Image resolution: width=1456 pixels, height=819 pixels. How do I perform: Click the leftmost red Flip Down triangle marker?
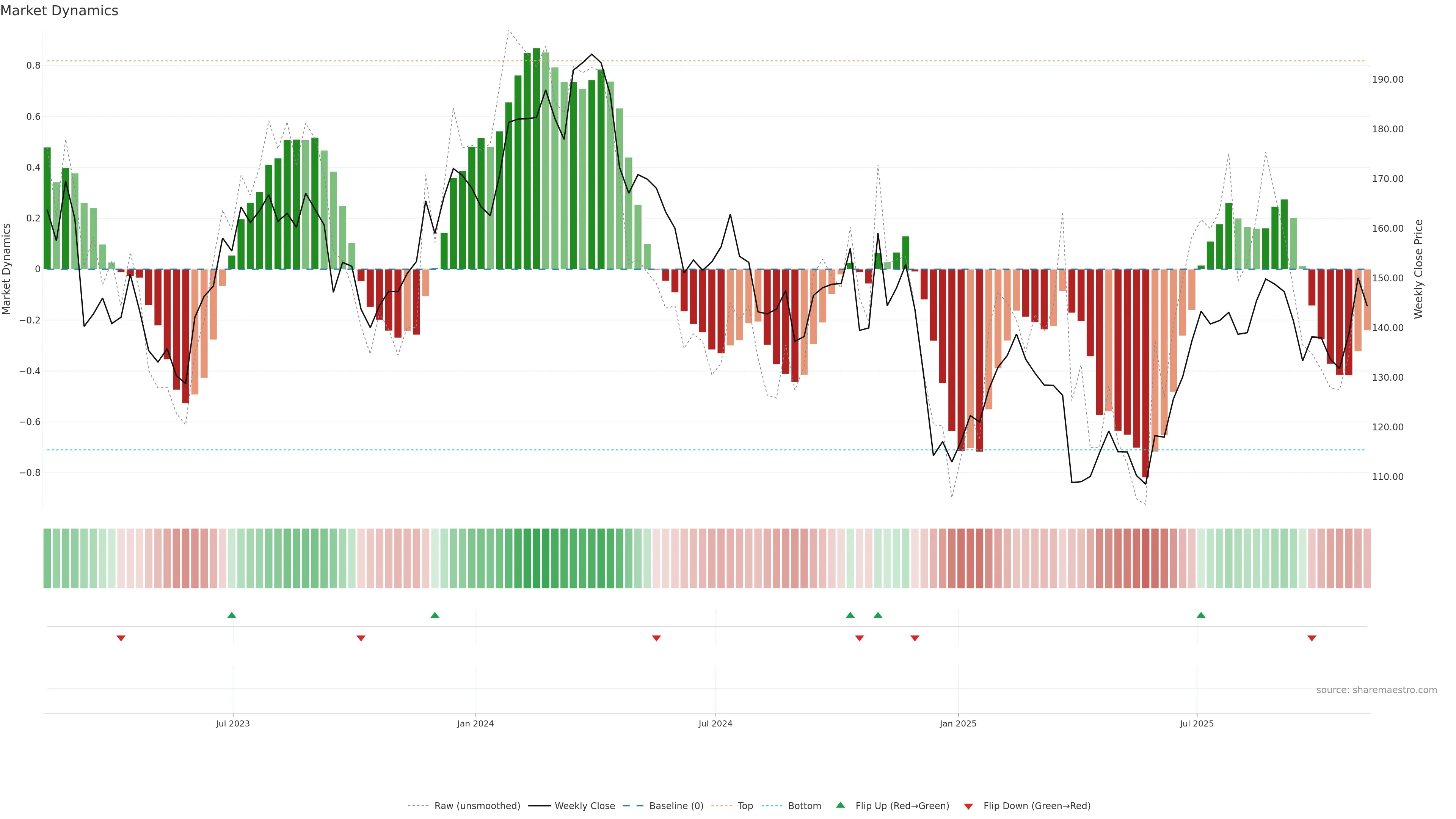121,638
